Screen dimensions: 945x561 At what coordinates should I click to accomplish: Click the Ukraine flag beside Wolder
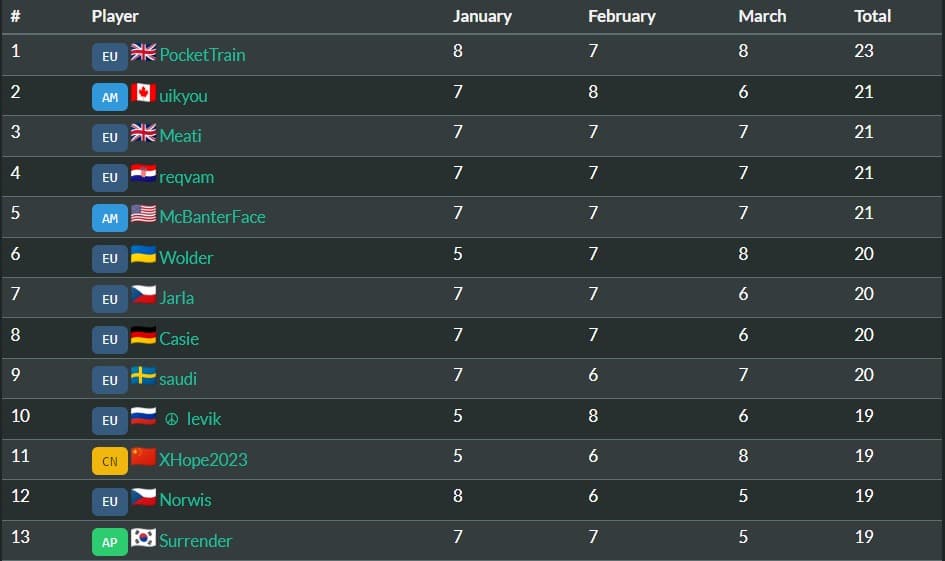click(x=143, y=255)
